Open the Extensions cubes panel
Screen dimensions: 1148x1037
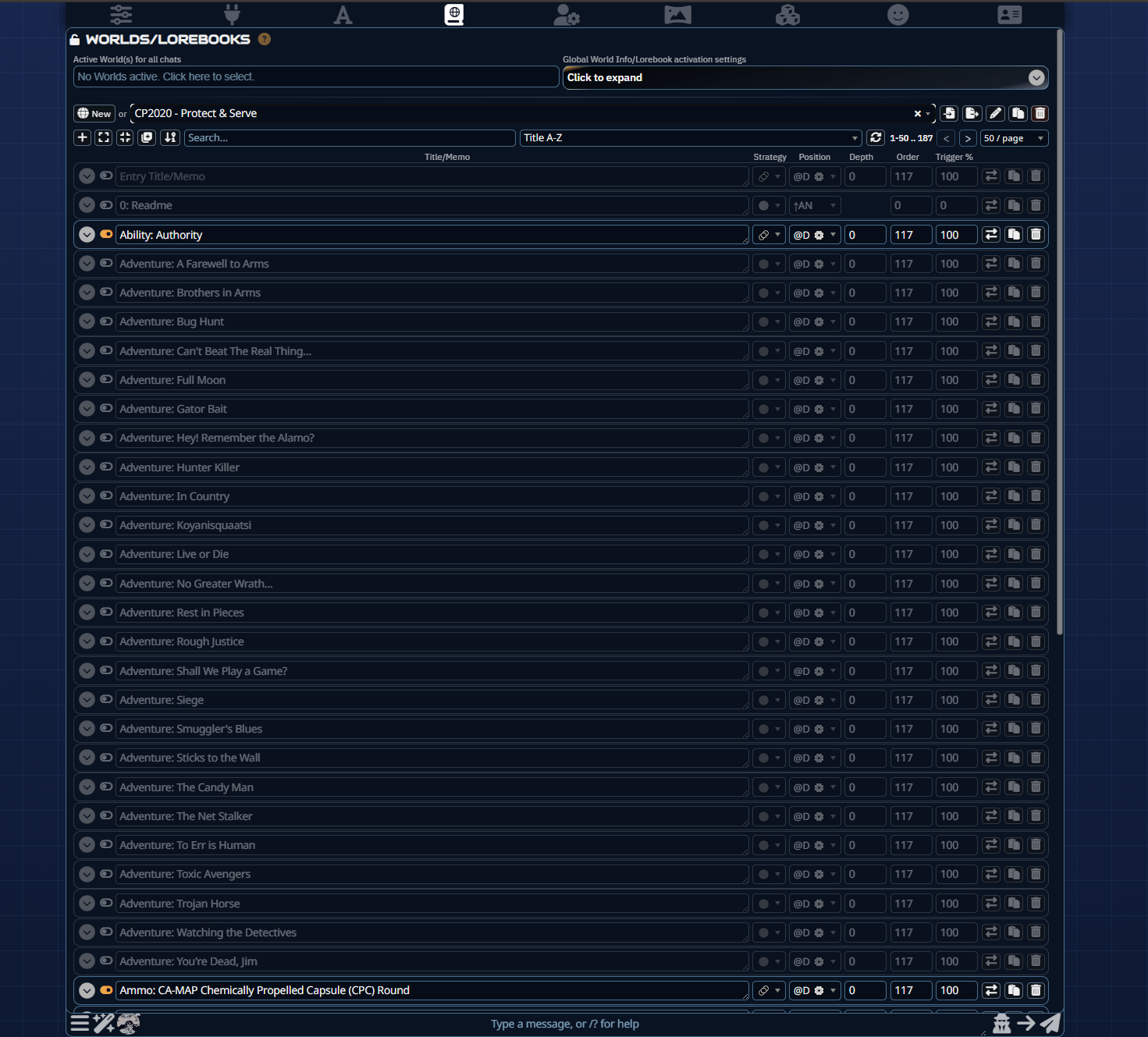tap(787, 15)
